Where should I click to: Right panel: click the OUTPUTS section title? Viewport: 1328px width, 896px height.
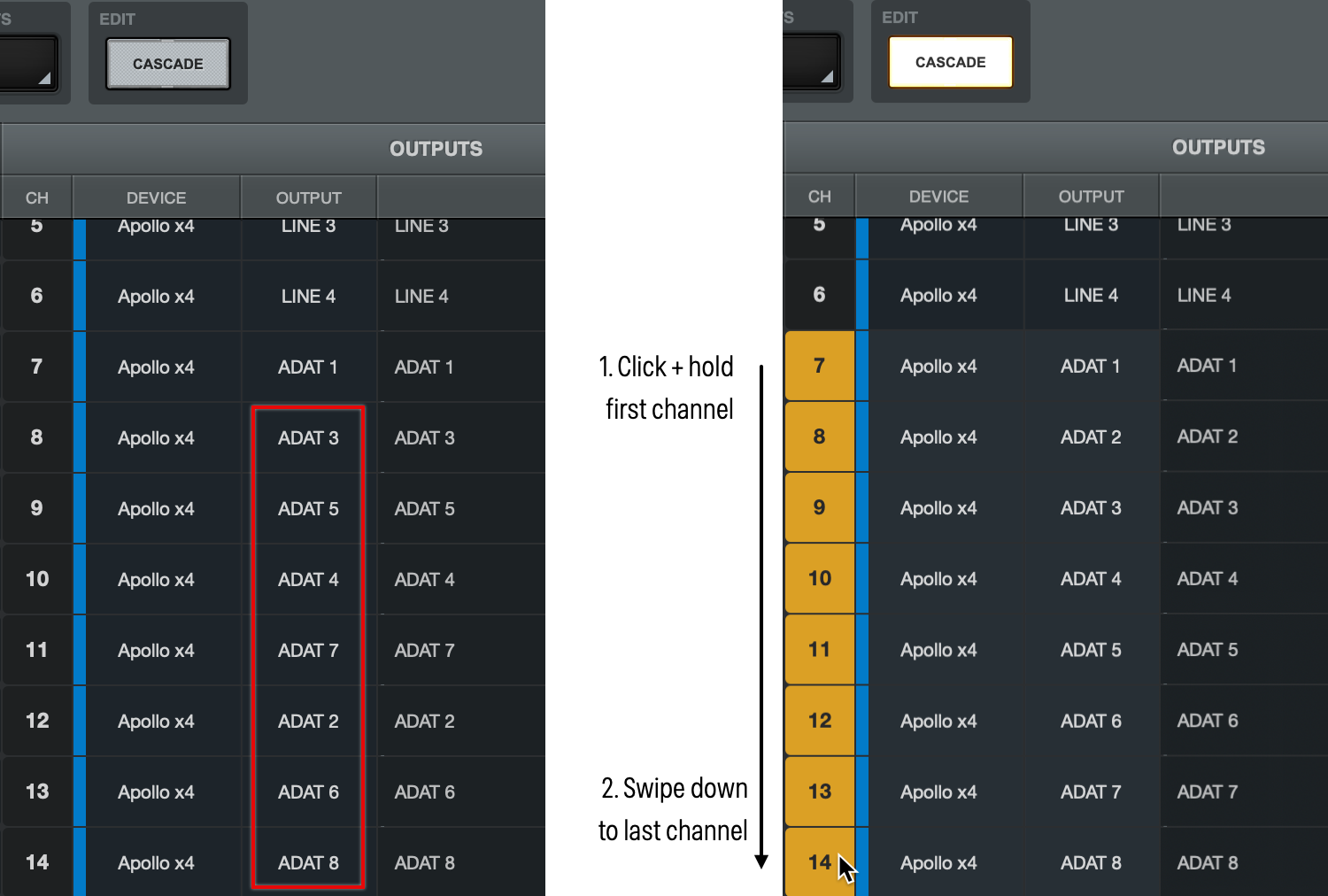[1219, 147]
